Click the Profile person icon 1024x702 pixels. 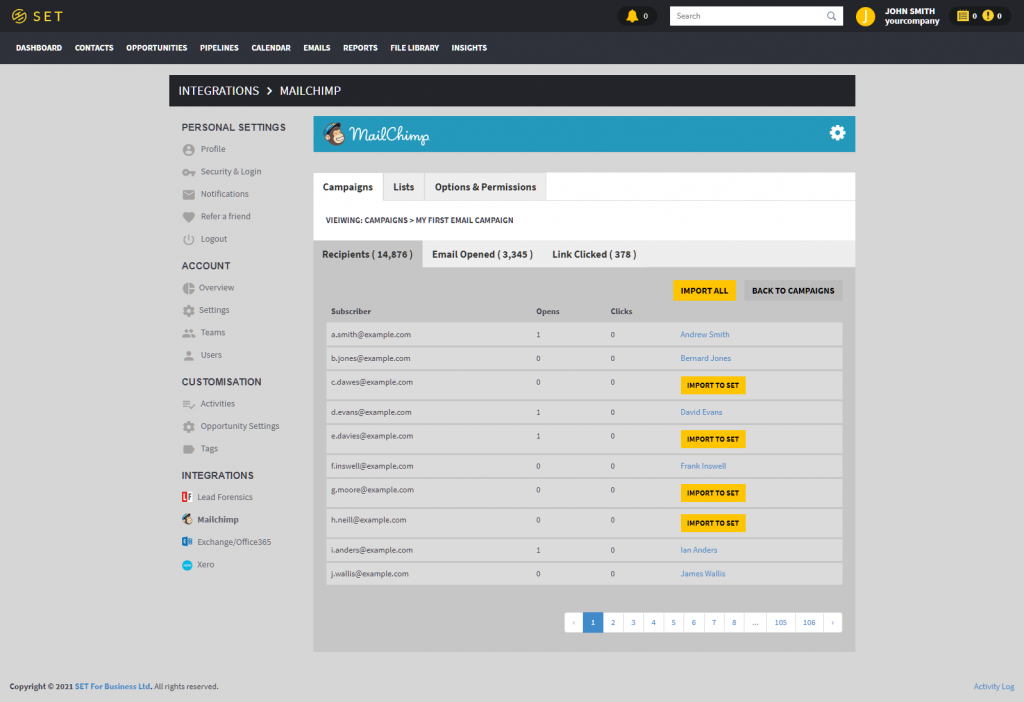coord(189,150)
